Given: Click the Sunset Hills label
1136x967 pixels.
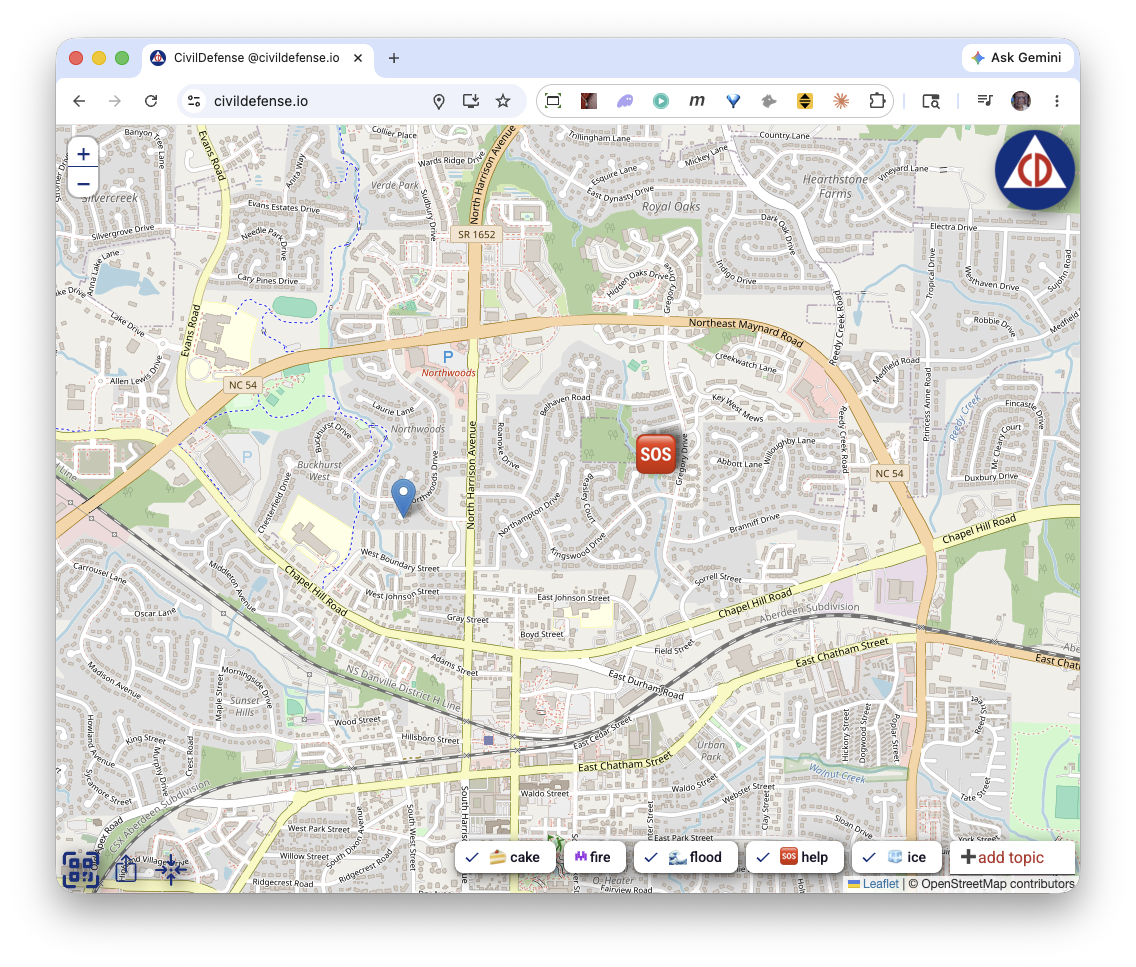Looking at the screenshot, I should coord(245,706).
